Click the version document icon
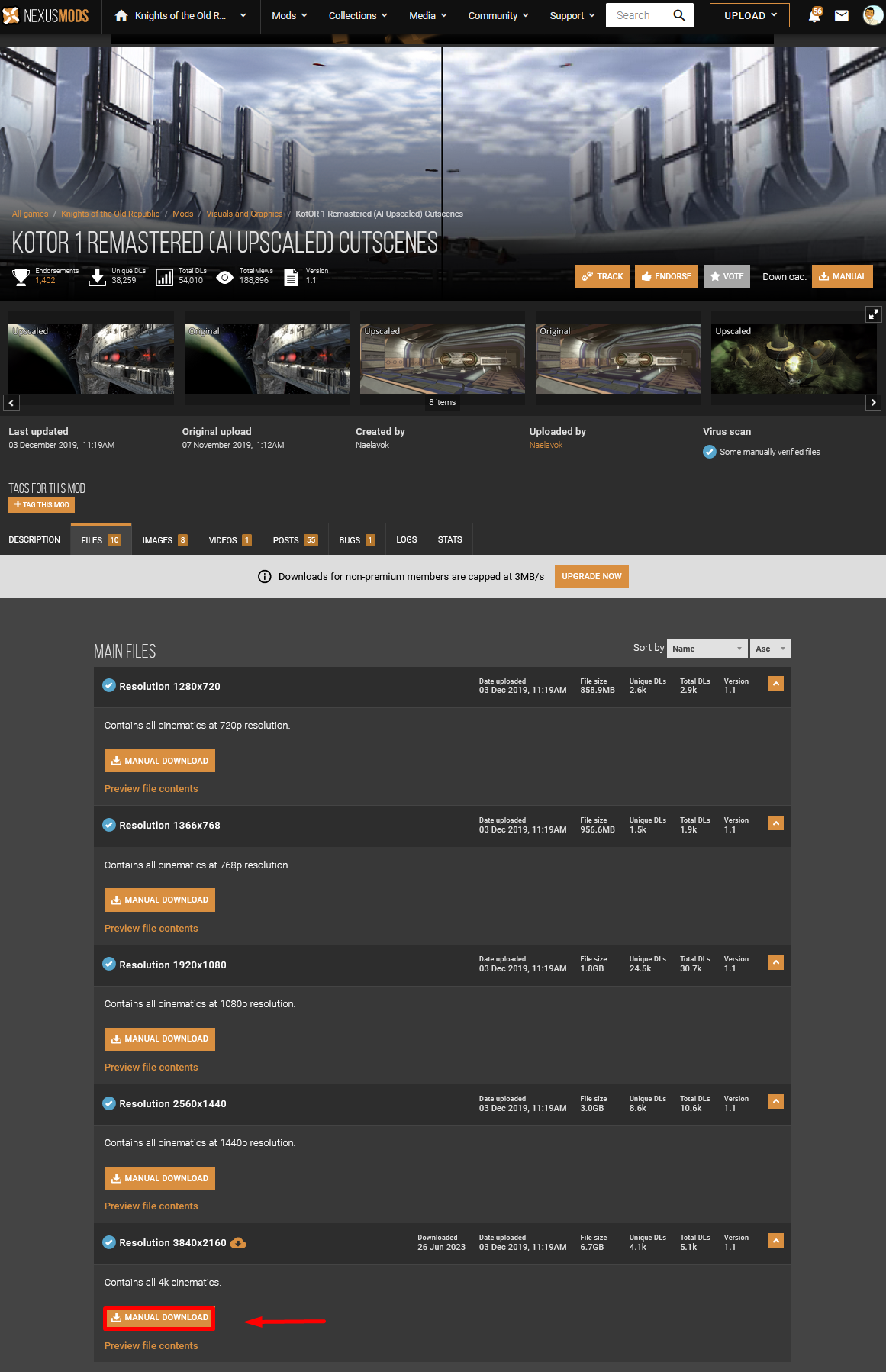The image size is (886, 1372). point(291,277)
